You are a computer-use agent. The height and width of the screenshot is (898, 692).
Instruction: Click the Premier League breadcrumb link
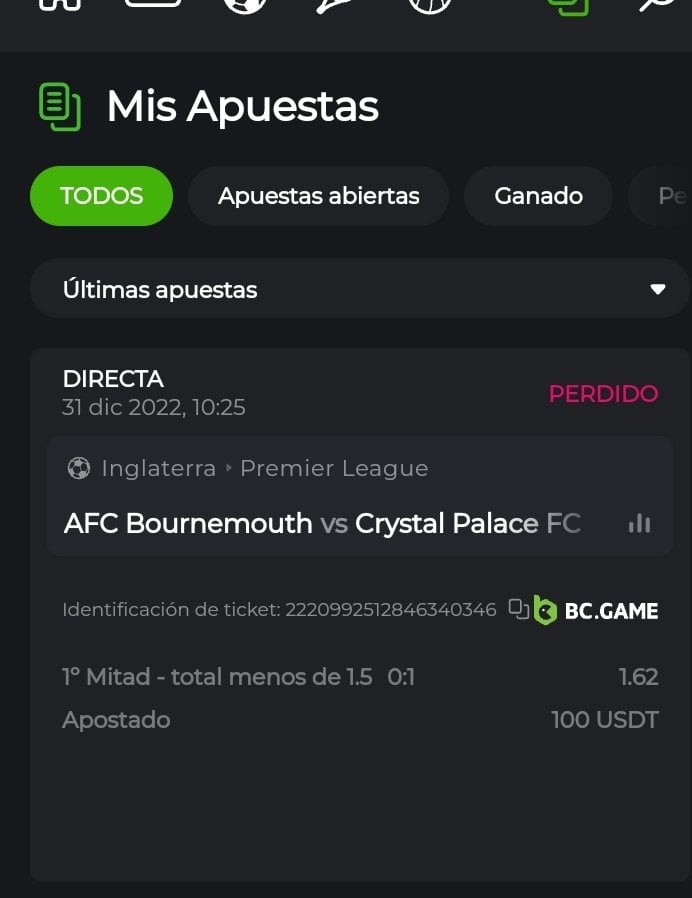click(334, 468)
